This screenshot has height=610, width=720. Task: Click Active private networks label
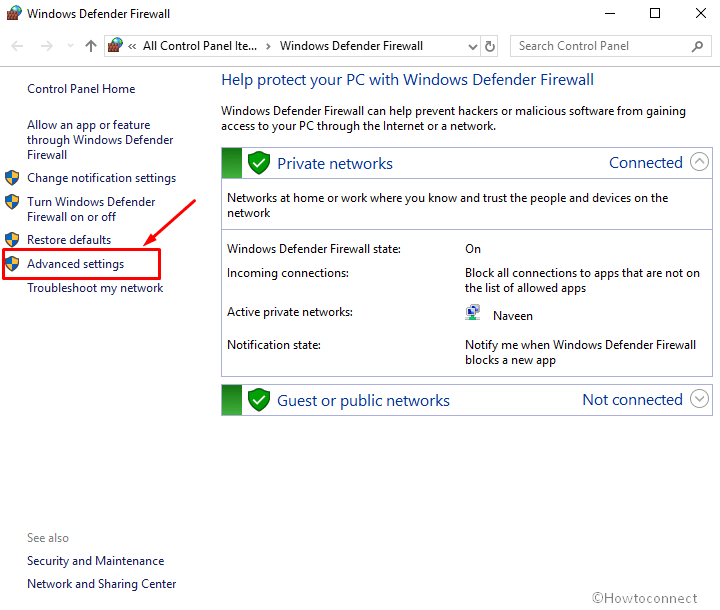pyautogui.click(x=290, y=312)
